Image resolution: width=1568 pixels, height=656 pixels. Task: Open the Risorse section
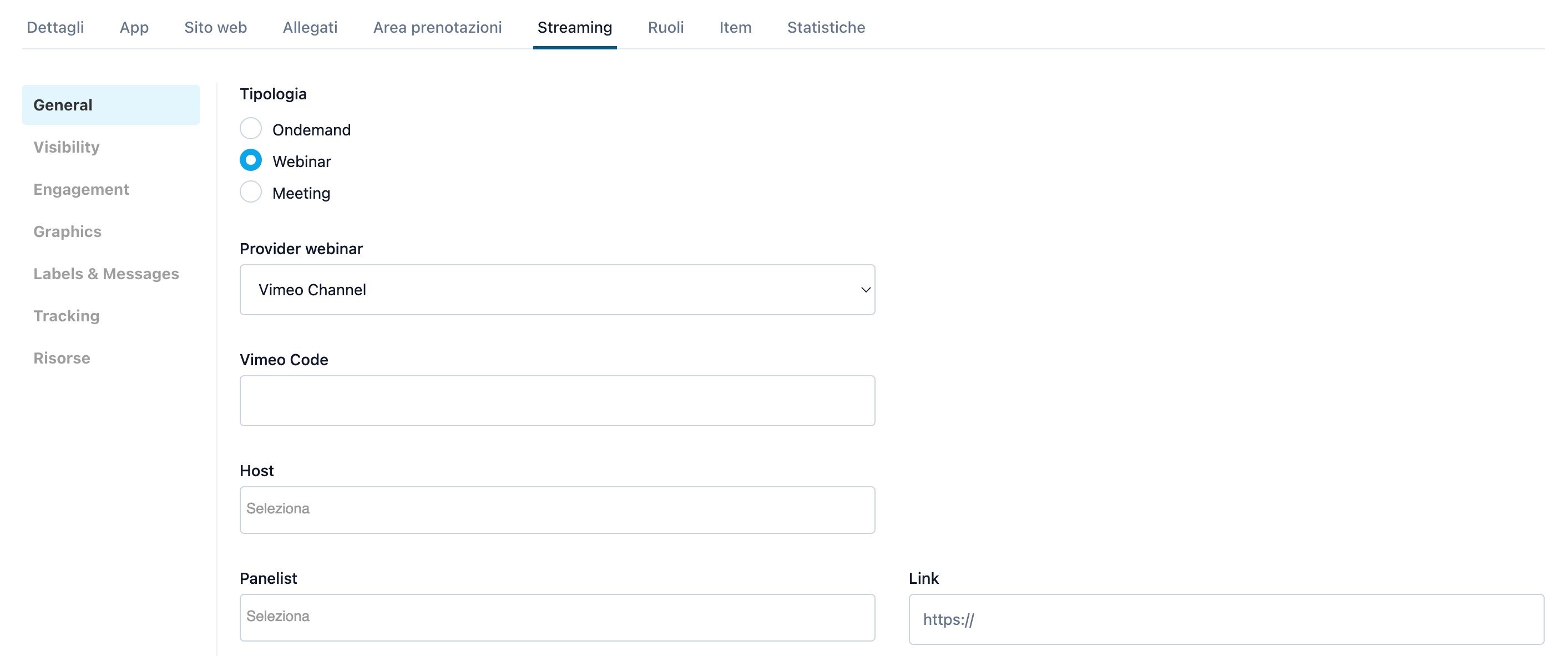point(62,358)
